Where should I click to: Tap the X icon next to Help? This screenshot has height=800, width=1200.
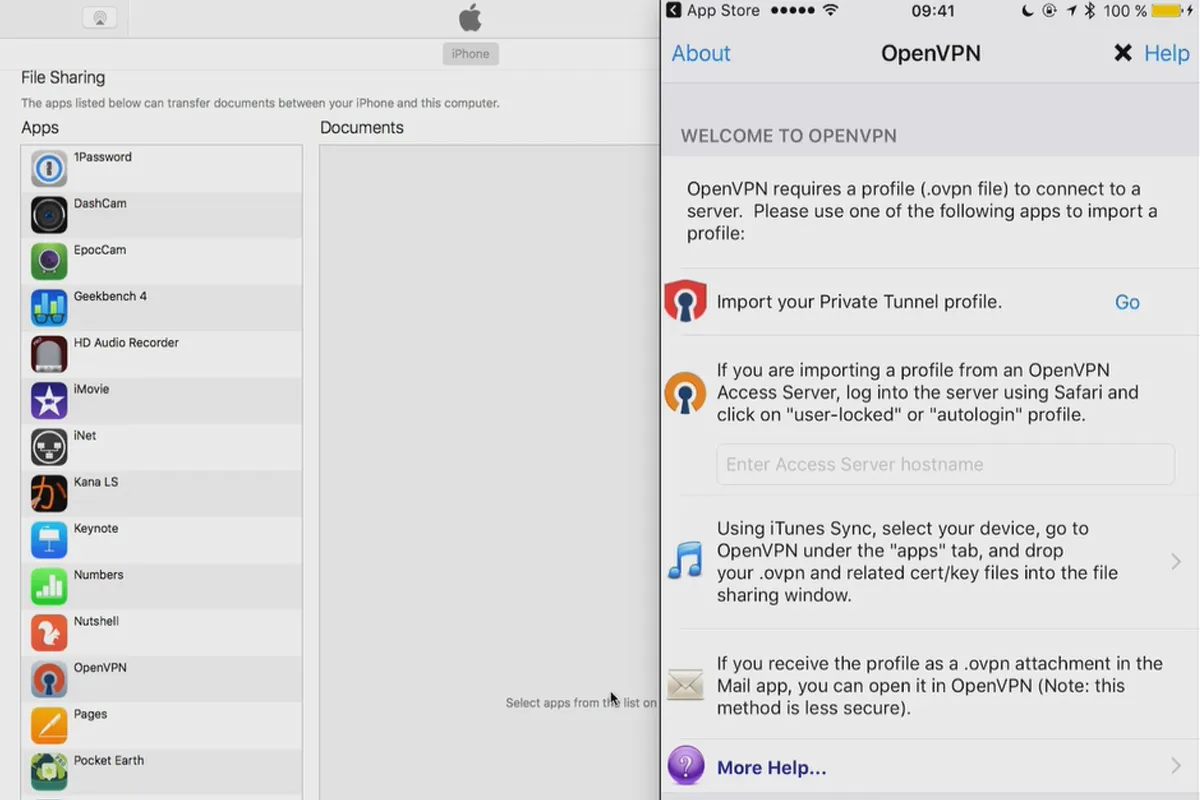(1123, 53)
